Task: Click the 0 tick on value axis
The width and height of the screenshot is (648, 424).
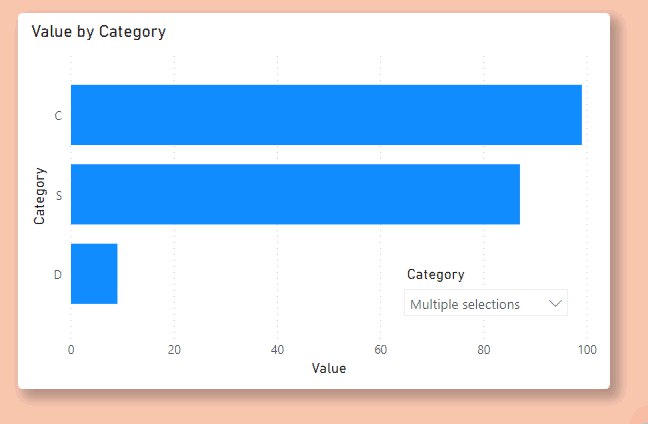Action: point(71,350)
